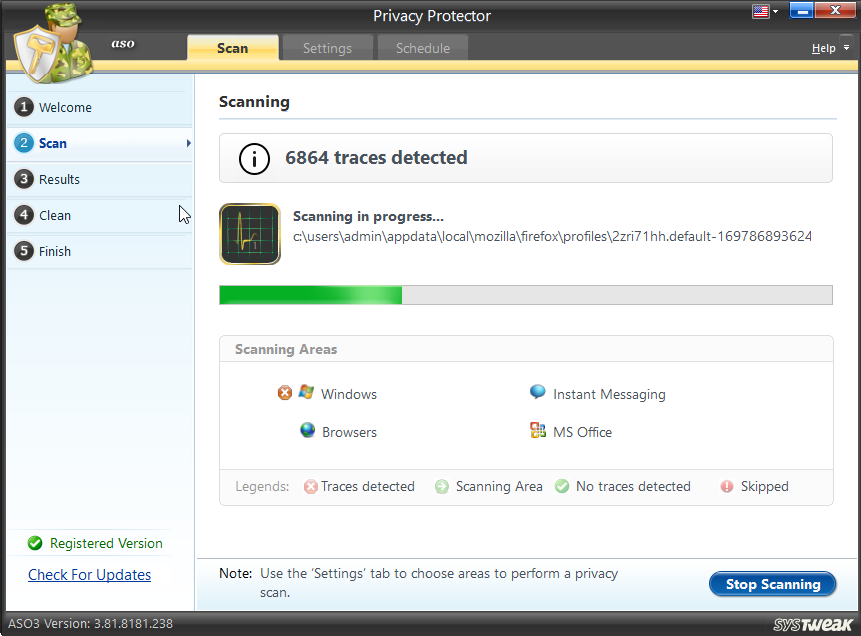Switch to the Settings tab
The height and width of the screenshot is (636, 861).
tap(327, 47)
